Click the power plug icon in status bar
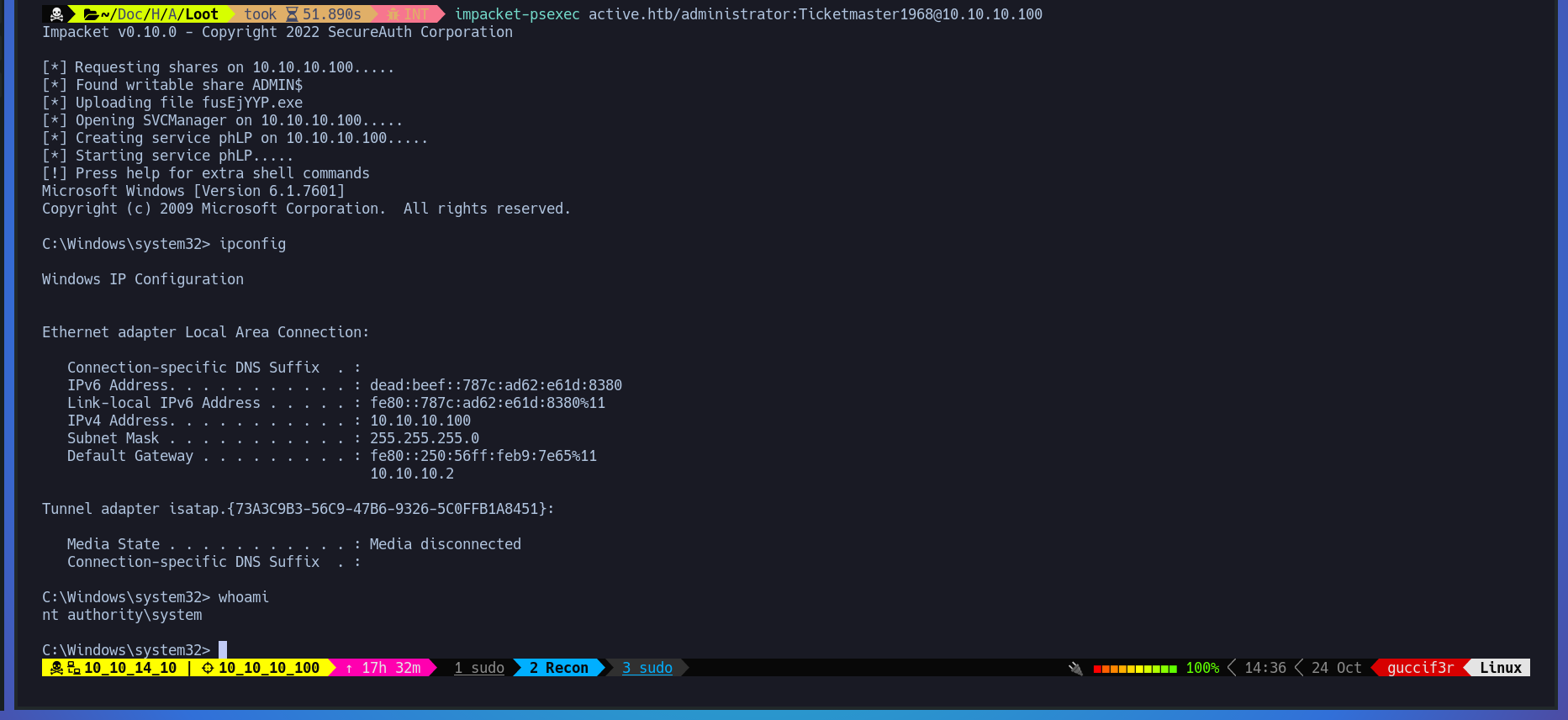Image resolution: width=1568 pixels, height=720 pixels. 1075,669
